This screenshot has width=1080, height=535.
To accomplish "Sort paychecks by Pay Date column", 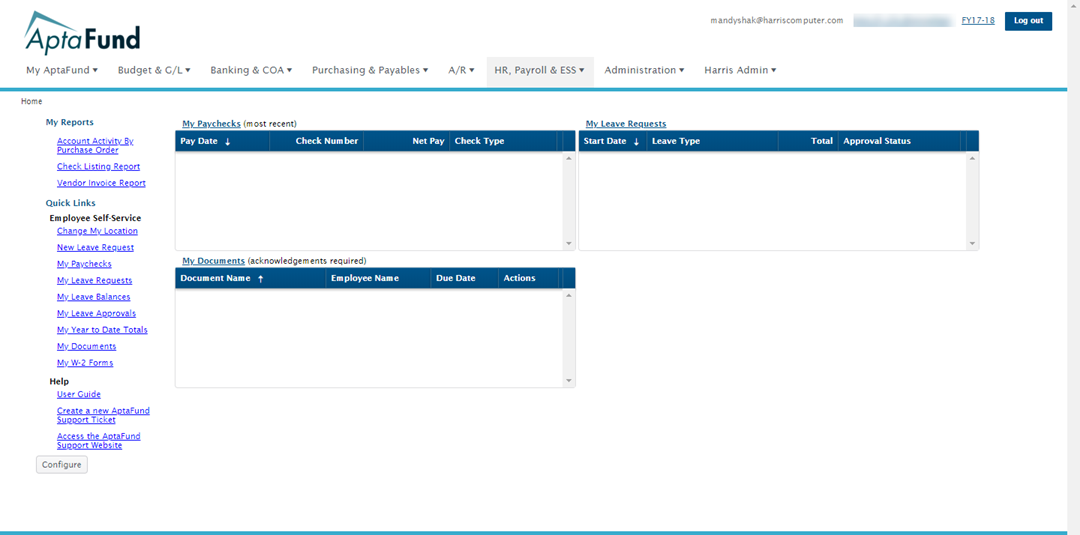I will pyautogui.click(x=222, y=141).
